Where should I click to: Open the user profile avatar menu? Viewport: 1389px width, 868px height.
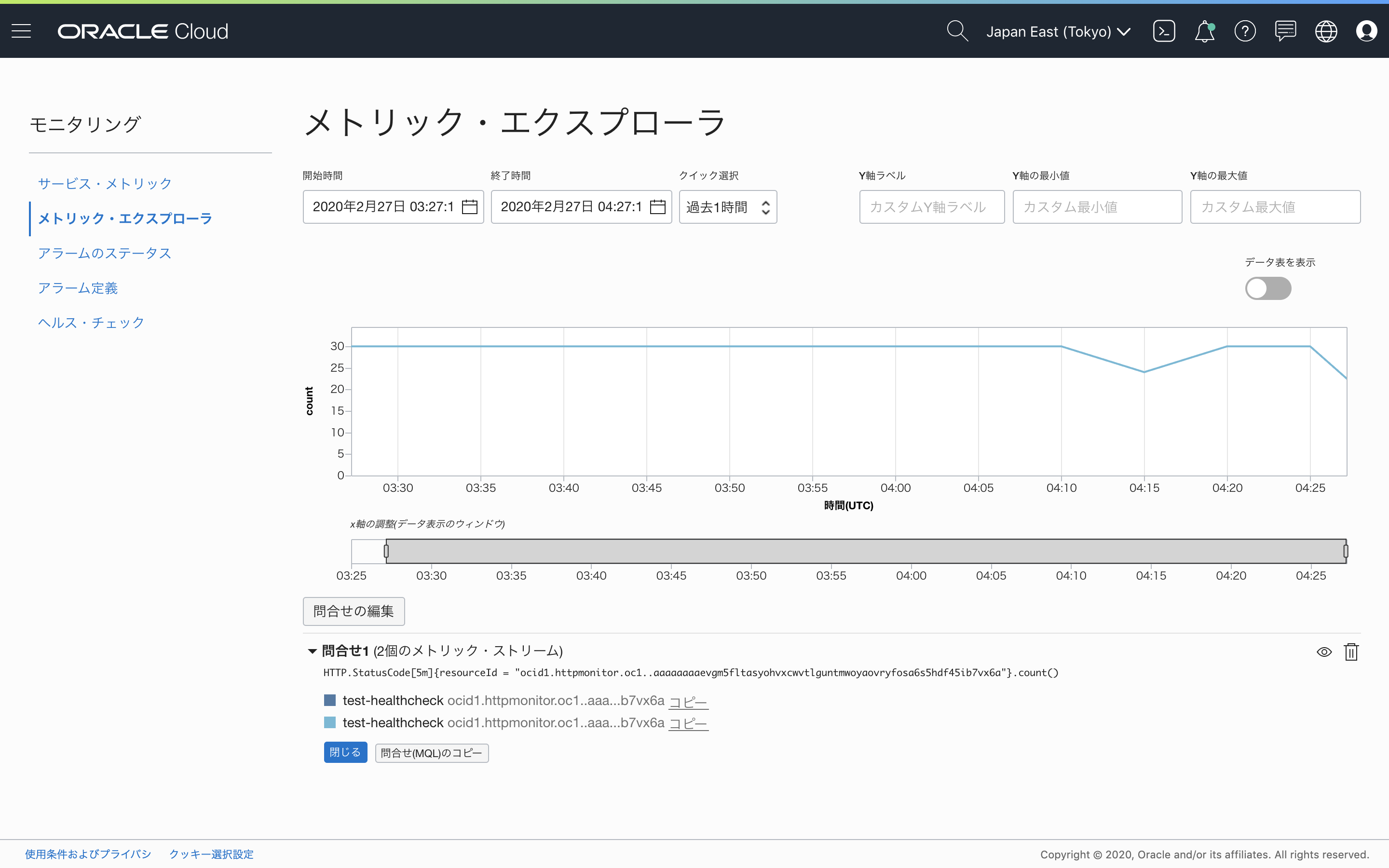(x=1366, y=31)
